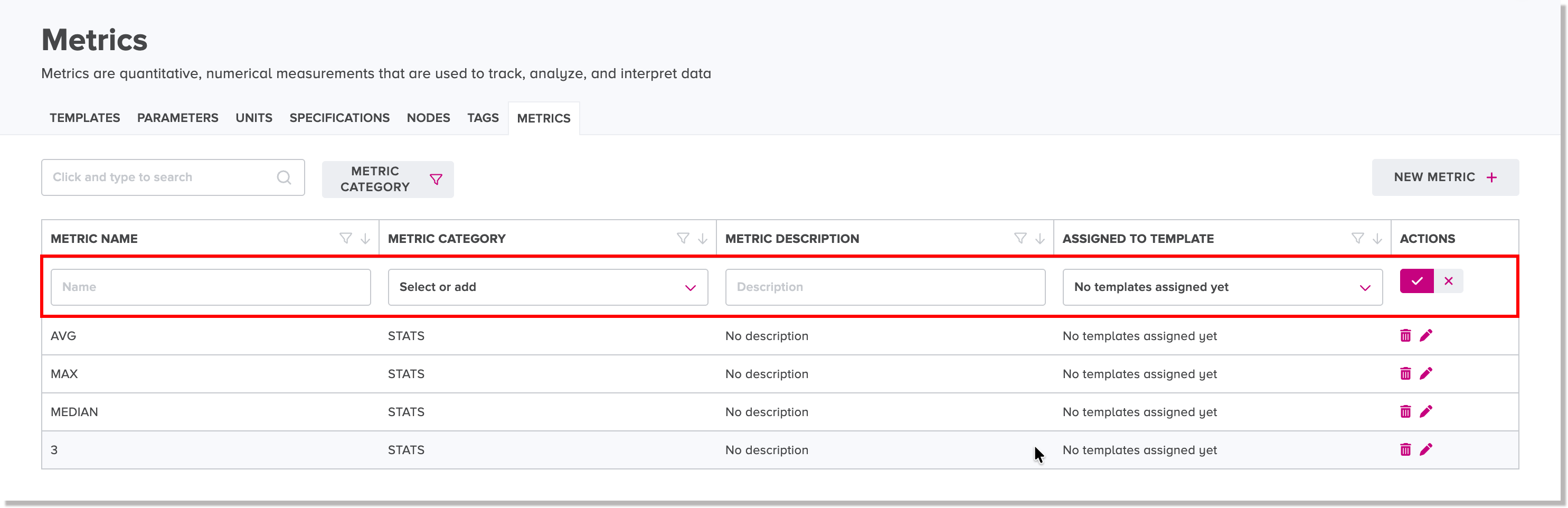Open the Units tab
This screenshot has height=508, width=1568.
(x=254, y=118)
